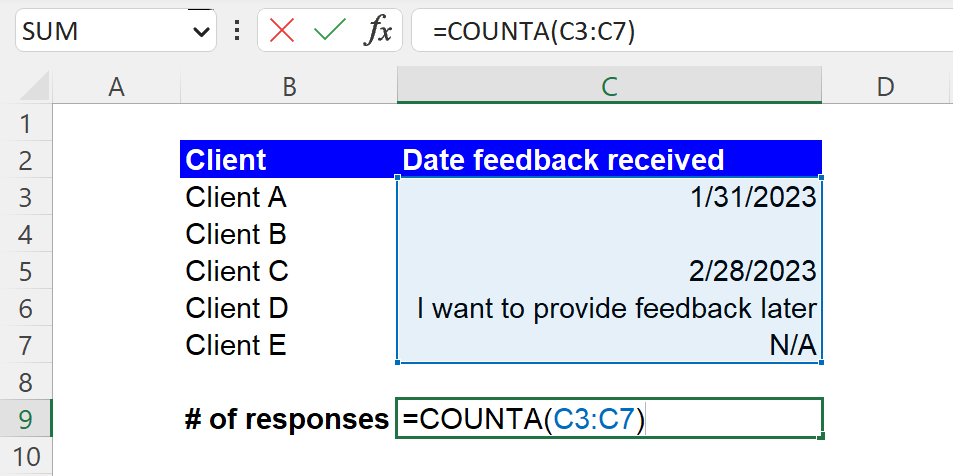Screen dimensions: 953x476
Task: Confirm the formula with the green checkmark
Action: [x=329, y=30]
